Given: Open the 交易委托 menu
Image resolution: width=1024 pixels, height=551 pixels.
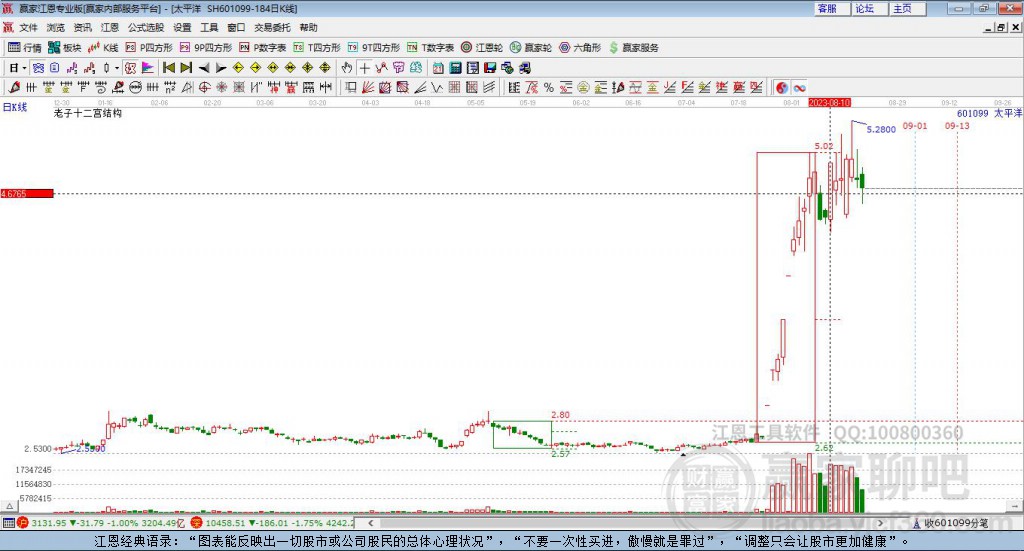Looking at the screenshot, I should [272, 27].
